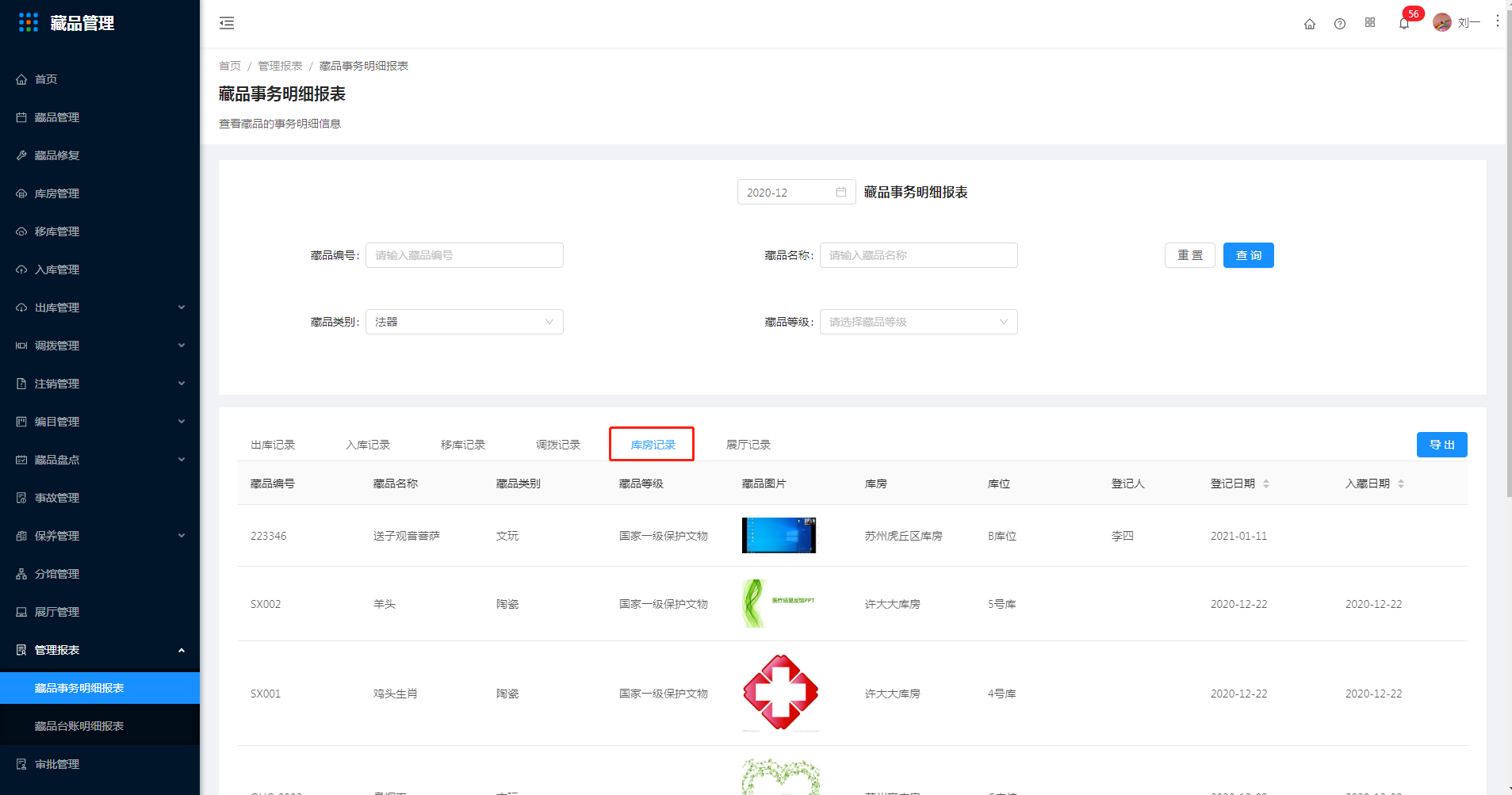Click 首页 home icon in sidebar
Image resolution: width=1512 pixels, height=795 pixels.
[x=21, y=79]
